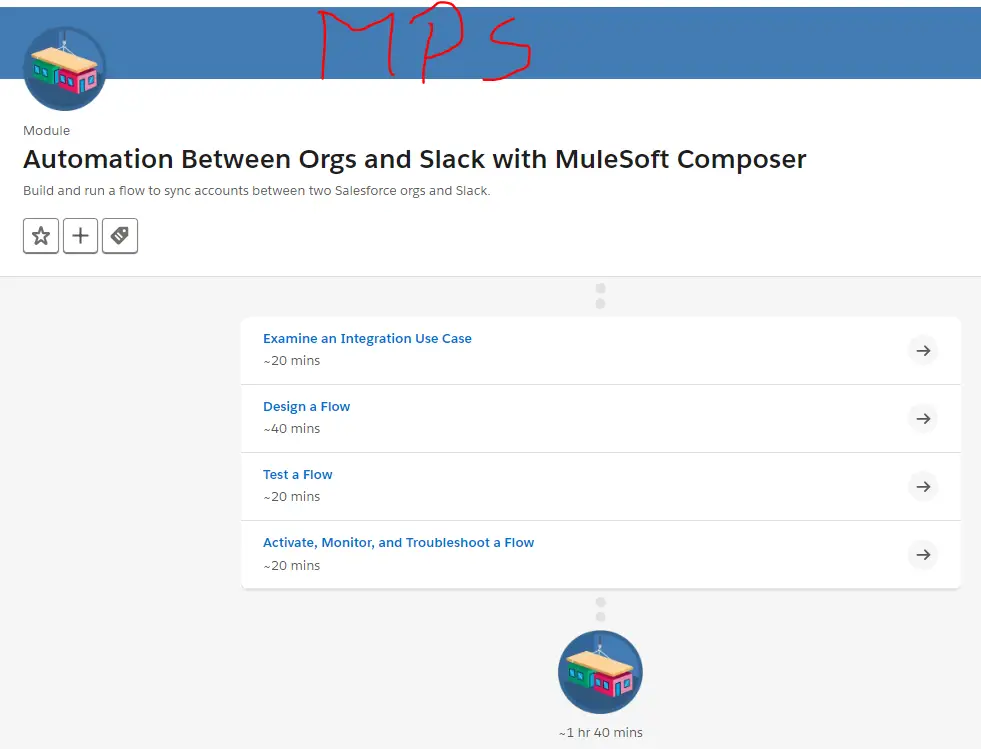Click the ~40 mins duration under Design a Flow
Image resolution: width=981 pixels, height=749 pixels.
(291, 429)
